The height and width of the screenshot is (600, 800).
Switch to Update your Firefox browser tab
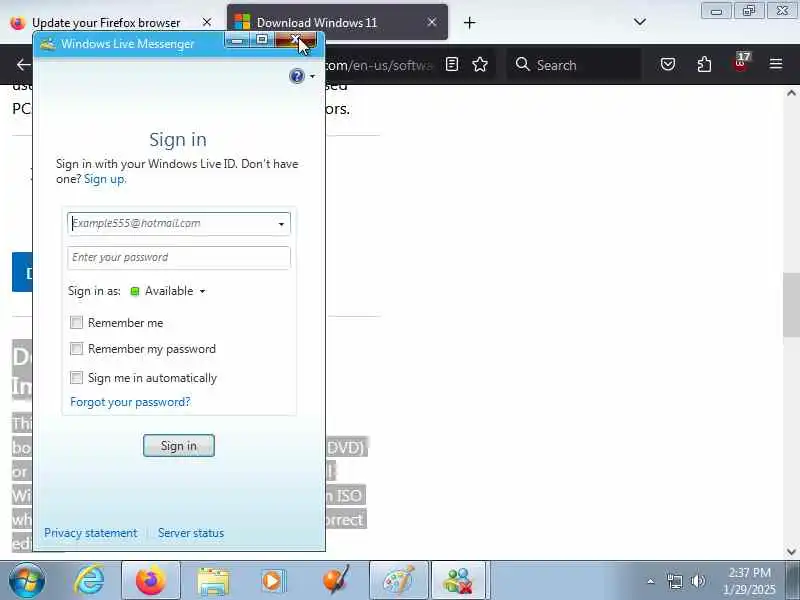pyautogui.click(x=106, y=22)
